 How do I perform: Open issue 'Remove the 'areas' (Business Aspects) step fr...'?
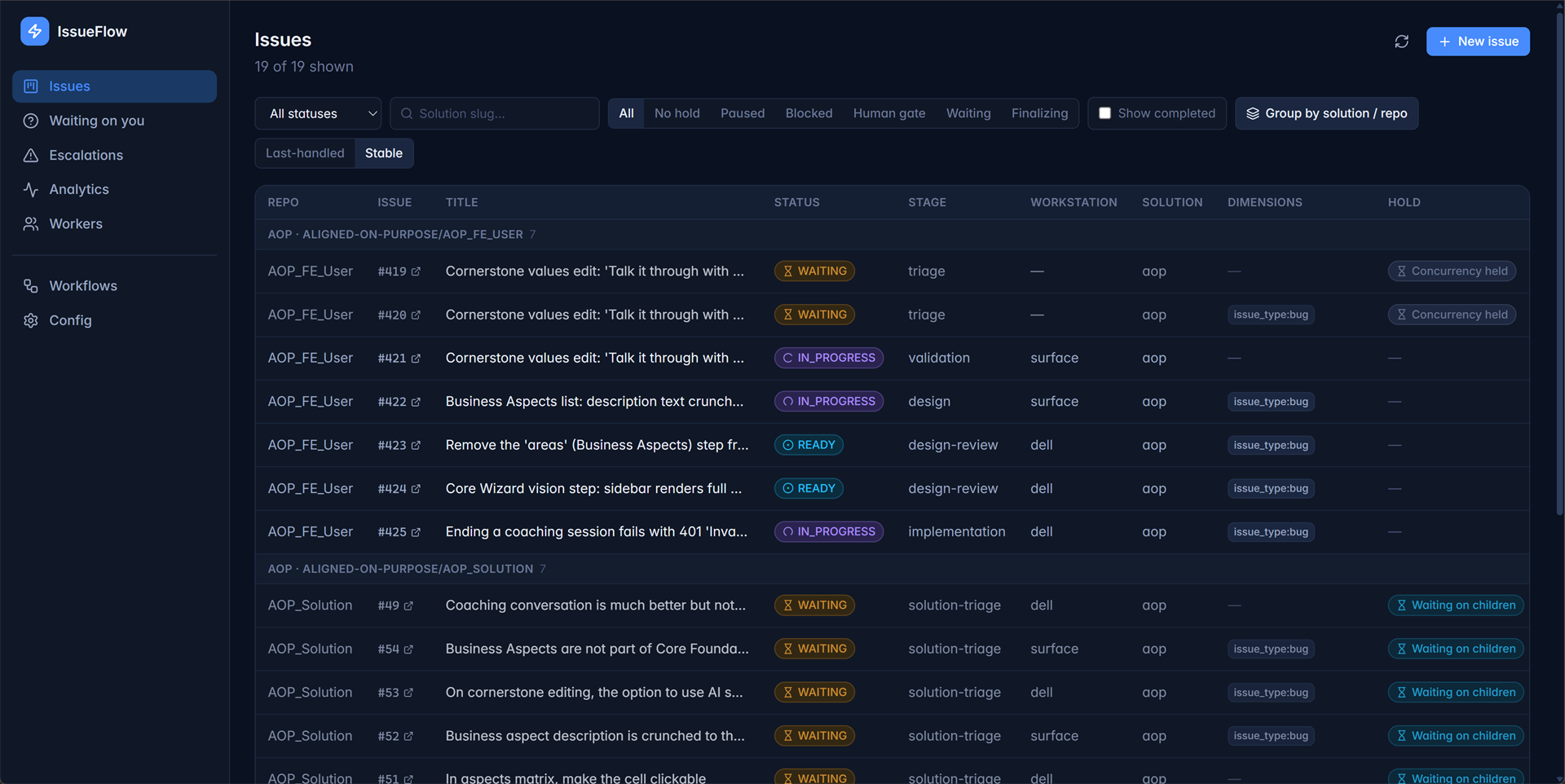(x=597, y=445)
